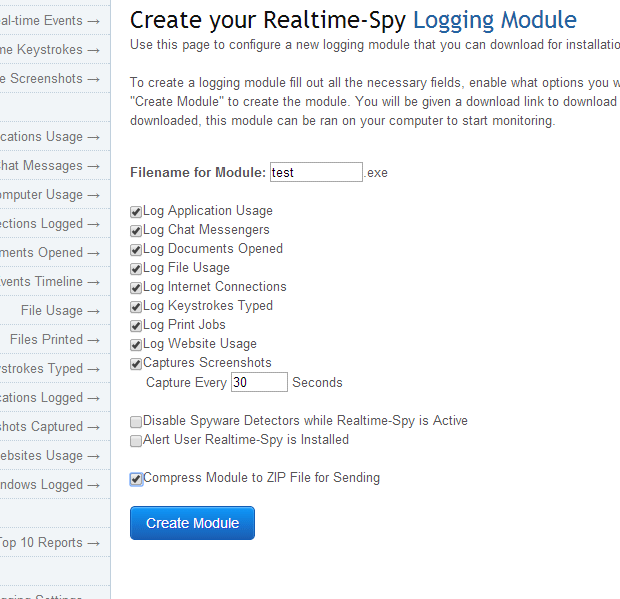Open Applications Usage sidebar link
This screenshot has height=599, width=620.
coord(50,137)
